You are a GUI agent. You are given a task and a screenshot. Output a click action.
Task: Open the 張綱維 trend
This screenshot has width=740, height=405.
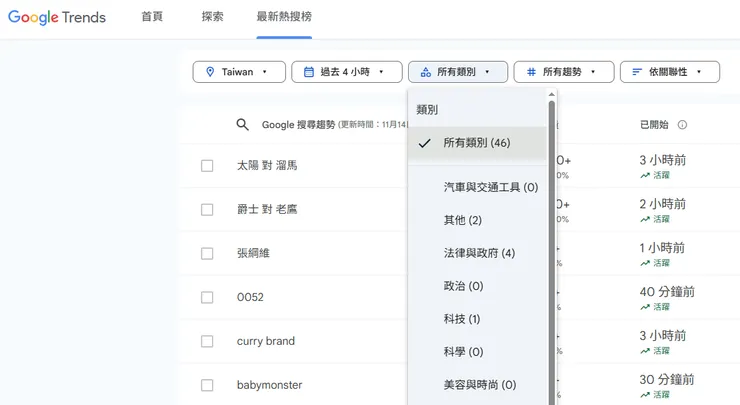[x=253, y=253]
